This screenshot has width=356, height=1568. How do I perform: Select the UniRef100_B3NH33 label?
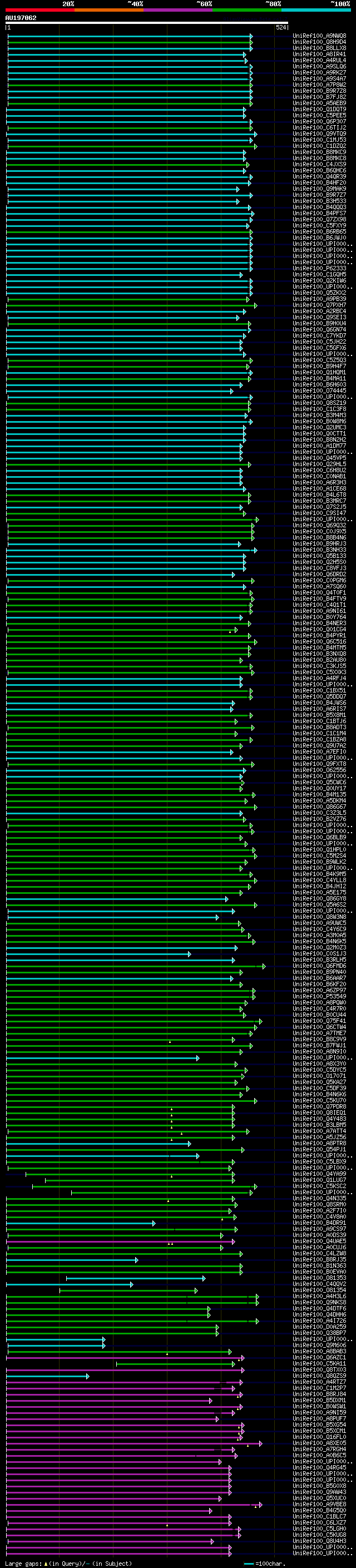point(319,550)
